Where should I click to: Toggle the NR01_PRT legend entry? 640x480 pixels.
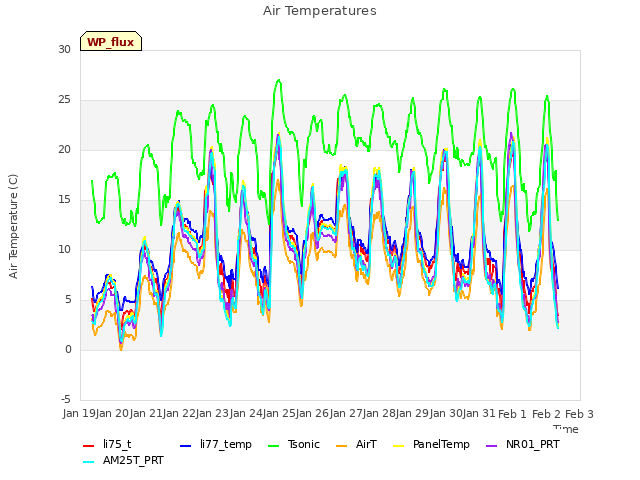click(522, 444)
